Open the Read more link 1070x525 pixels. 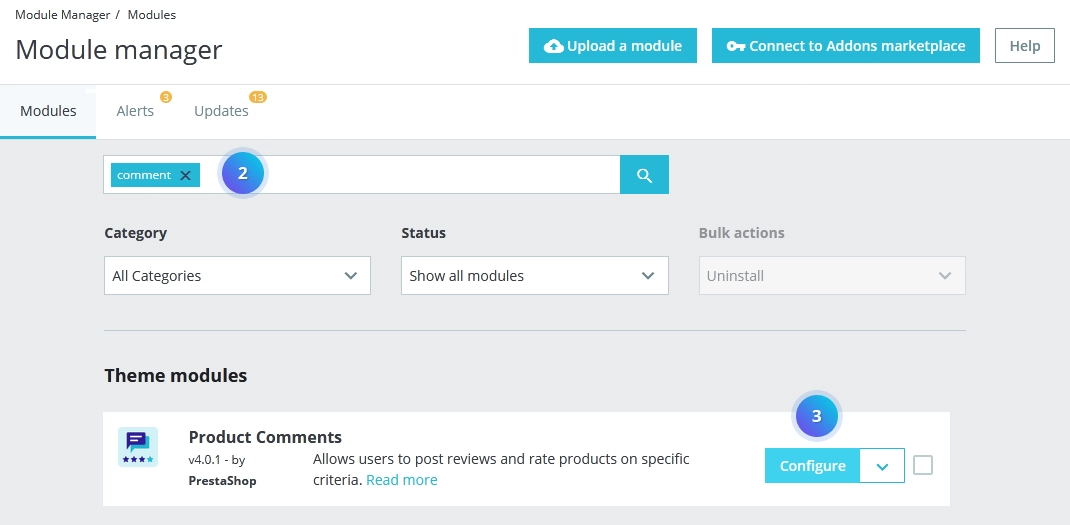tap(402, 480)
